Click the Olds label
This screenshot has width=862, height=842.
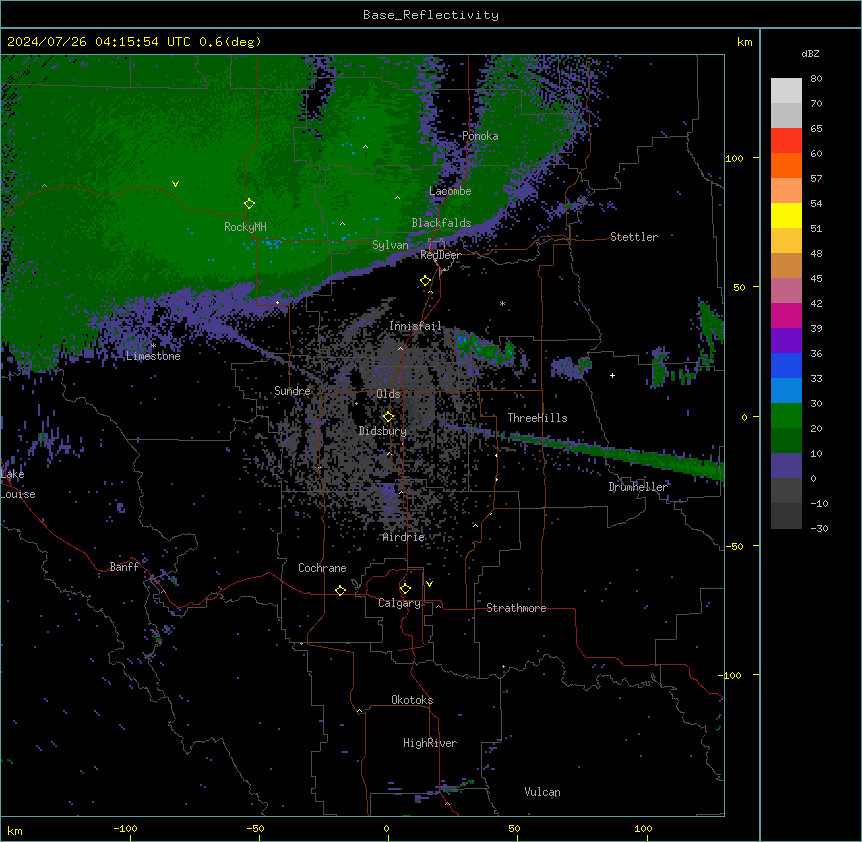[388, 394]
